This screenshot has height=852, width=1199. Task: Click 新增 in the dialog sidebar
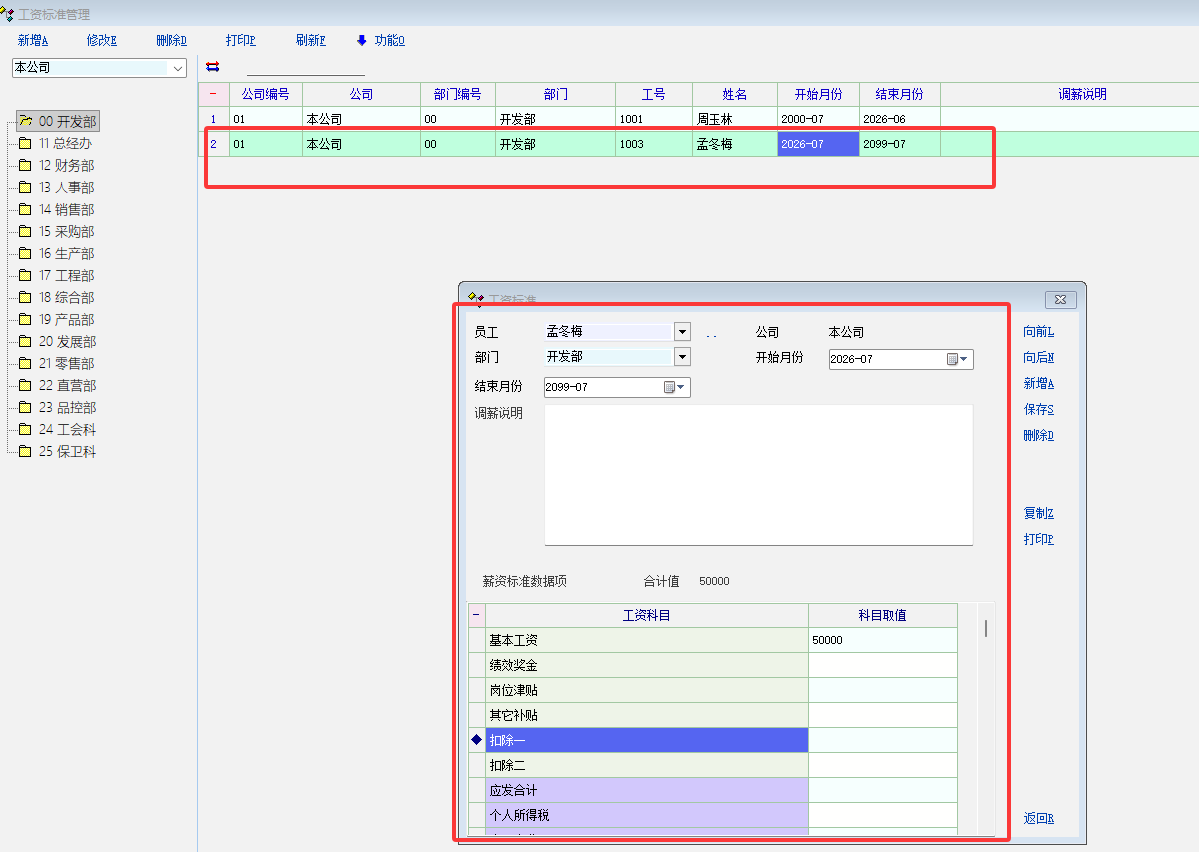pos(1038,384)
